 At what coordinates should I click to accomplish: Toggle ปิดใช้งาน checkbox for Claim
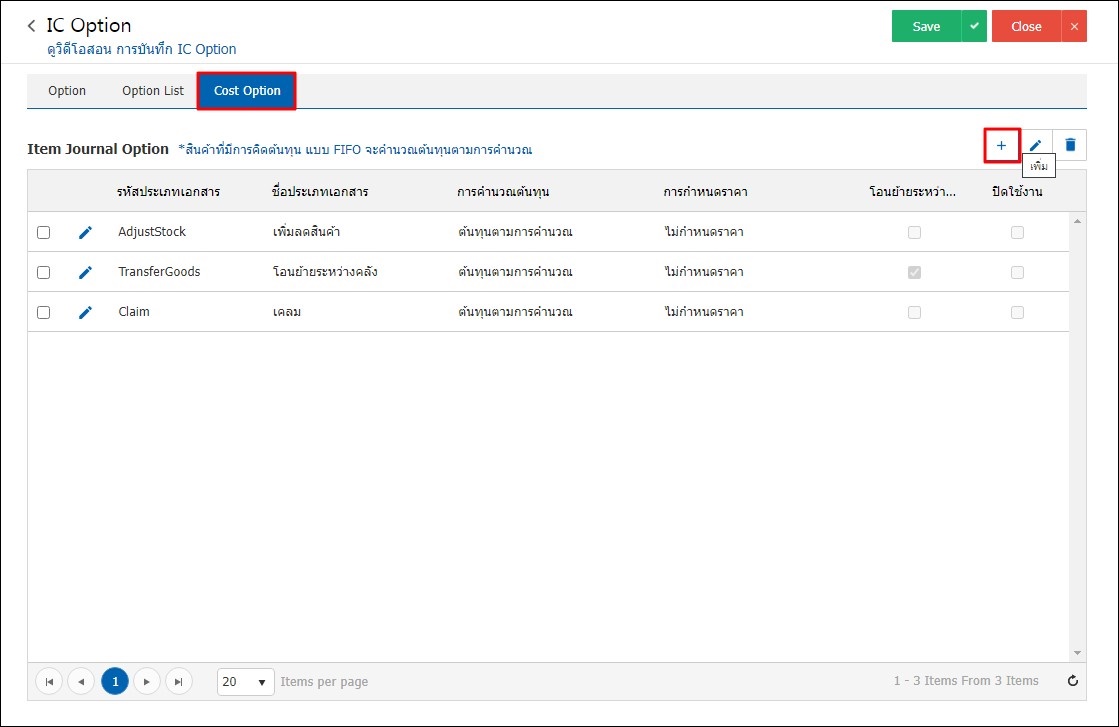[x=1018, y=312]
